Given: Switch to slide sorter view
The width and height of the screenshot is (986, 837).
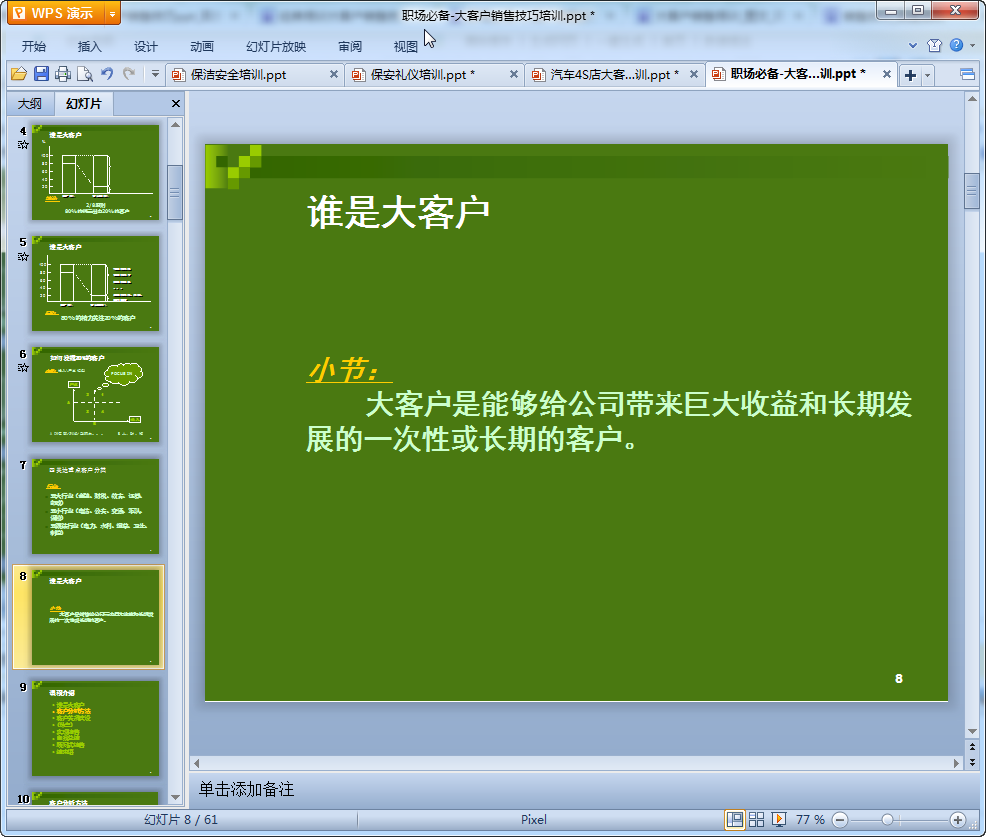Looking at the screenshot, I should click(756, 819).
